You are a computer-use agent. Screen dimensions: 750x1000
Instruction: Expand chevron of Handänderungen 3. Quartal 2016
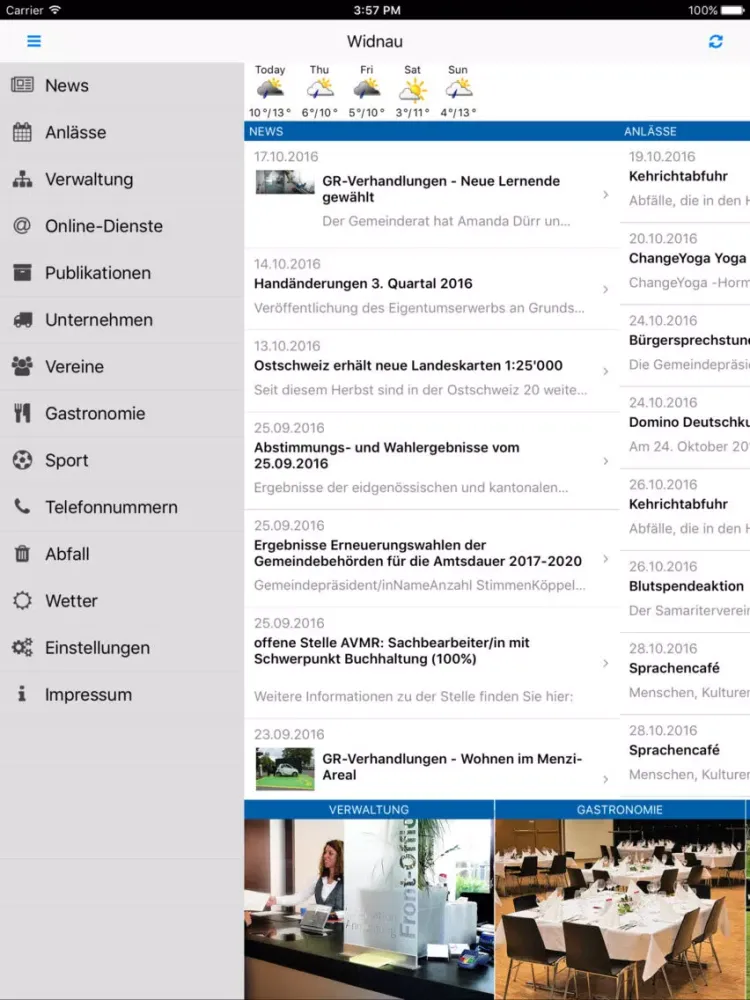605,290
